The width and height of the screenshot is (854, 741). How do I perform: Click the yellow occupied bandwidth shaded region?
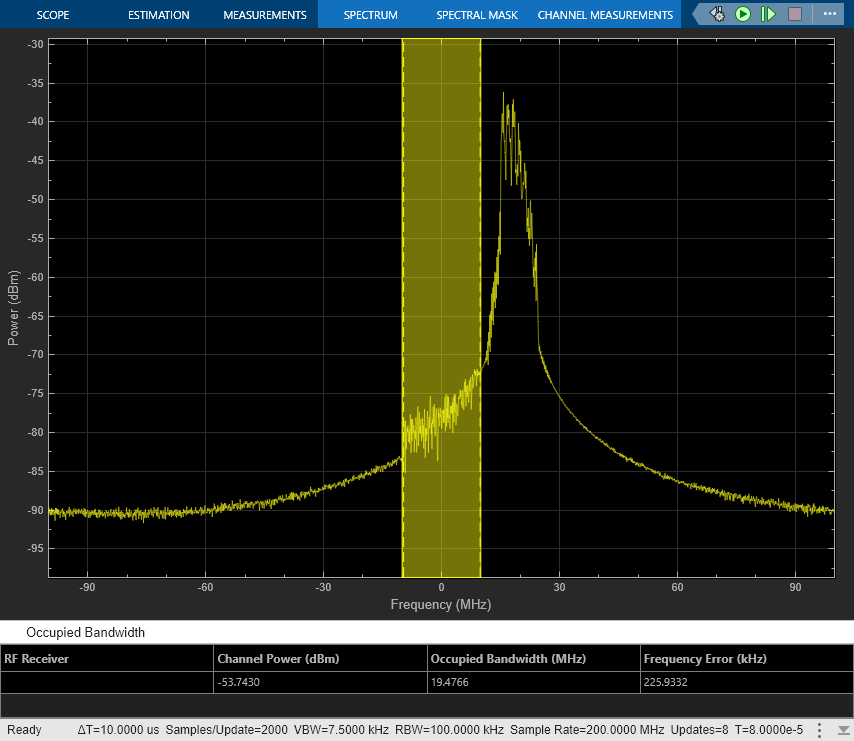click(x=441, y=250)
